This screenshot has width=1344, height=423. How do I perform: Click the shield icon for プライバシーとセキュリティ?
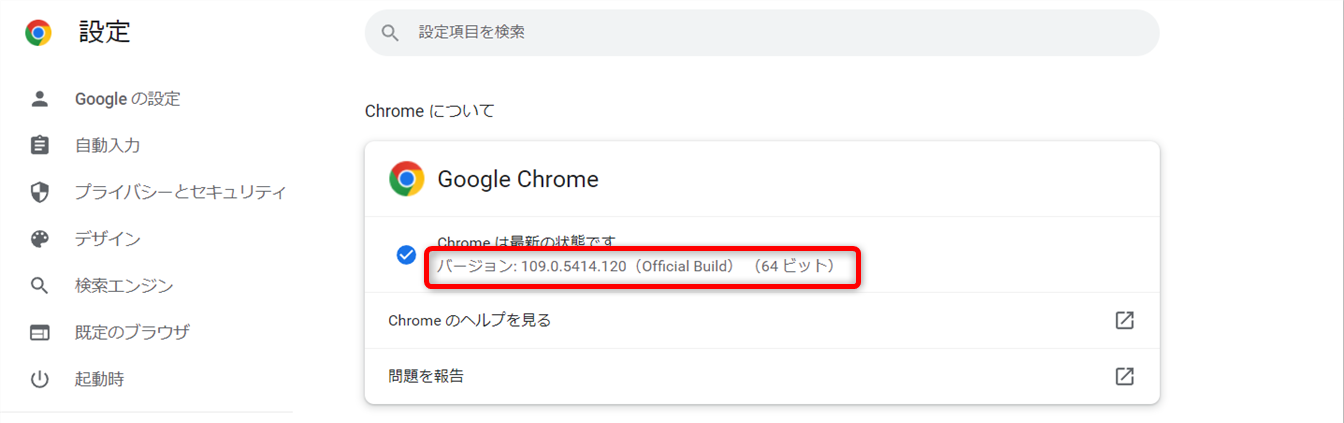click(x=40, y=192)
